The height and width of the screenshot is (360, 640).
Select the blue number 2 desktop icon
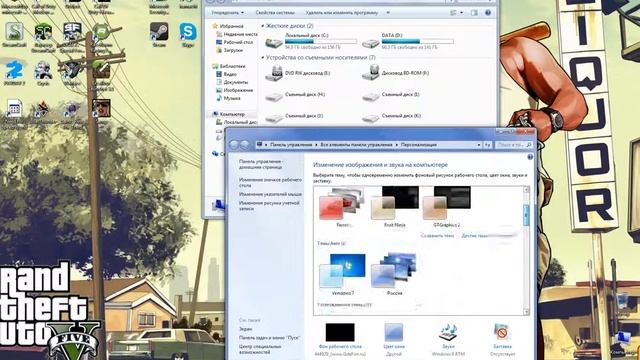coord(14,72)
